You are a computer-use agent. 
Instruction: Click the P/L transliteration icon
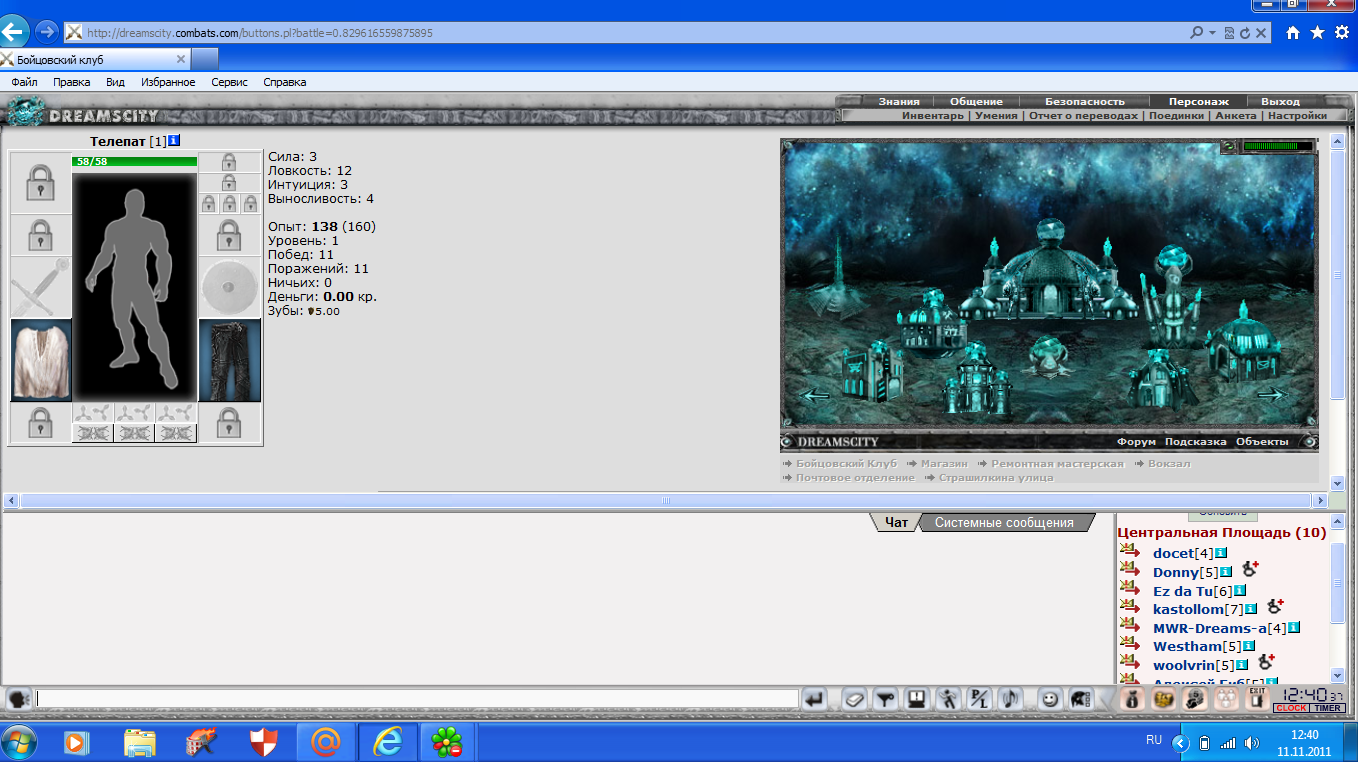coord(978,699)
